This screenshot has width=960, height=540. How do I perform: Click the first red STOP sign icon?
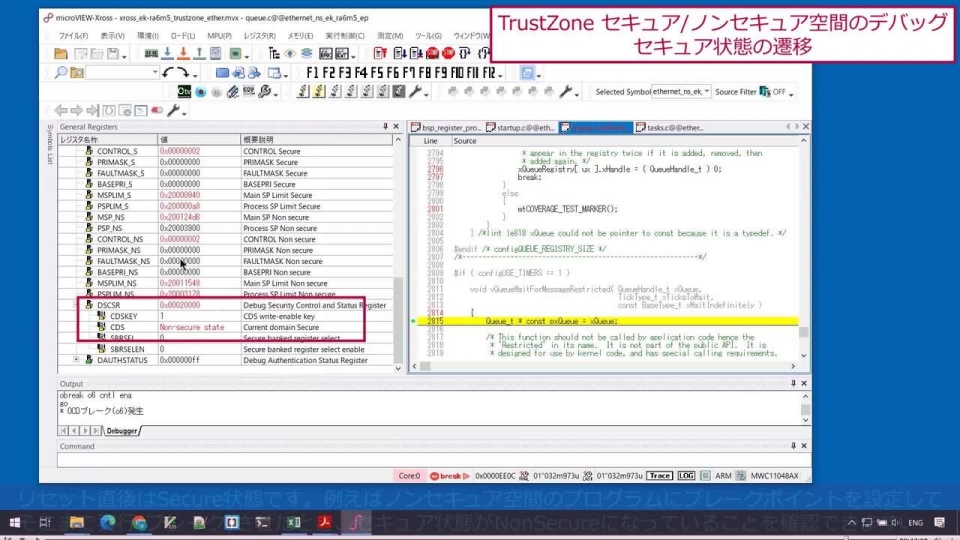tap(432, 54)
